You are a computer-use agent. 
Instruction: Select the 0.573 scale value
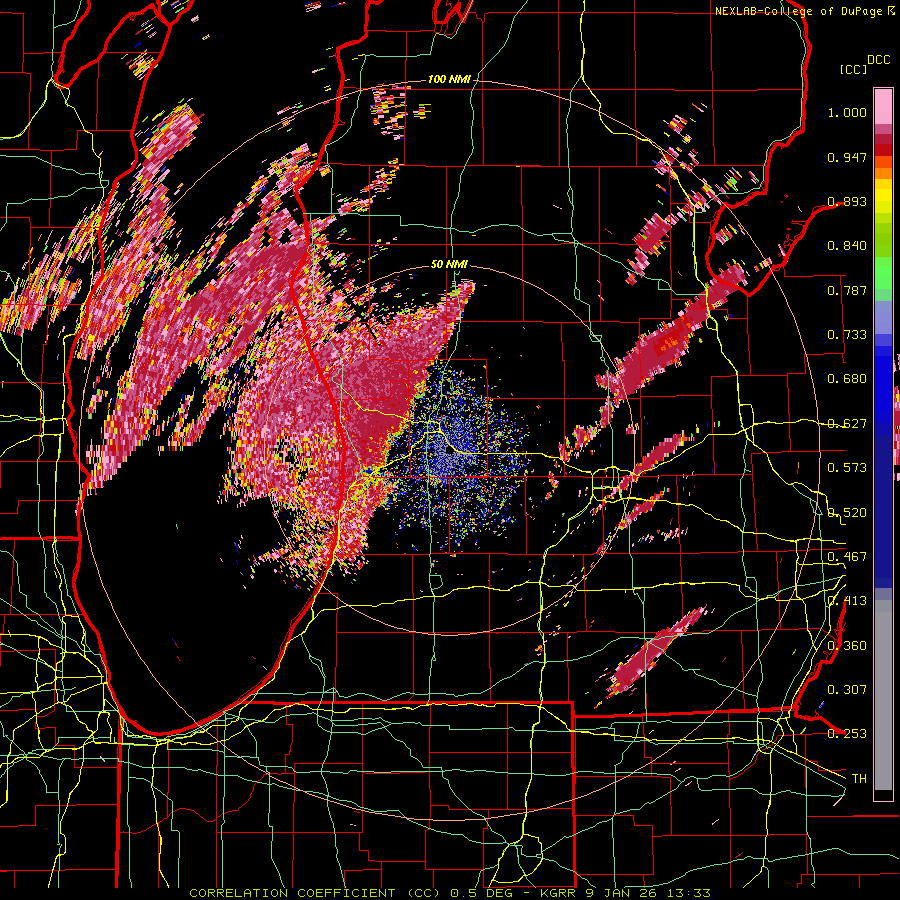tap(847, 468)
